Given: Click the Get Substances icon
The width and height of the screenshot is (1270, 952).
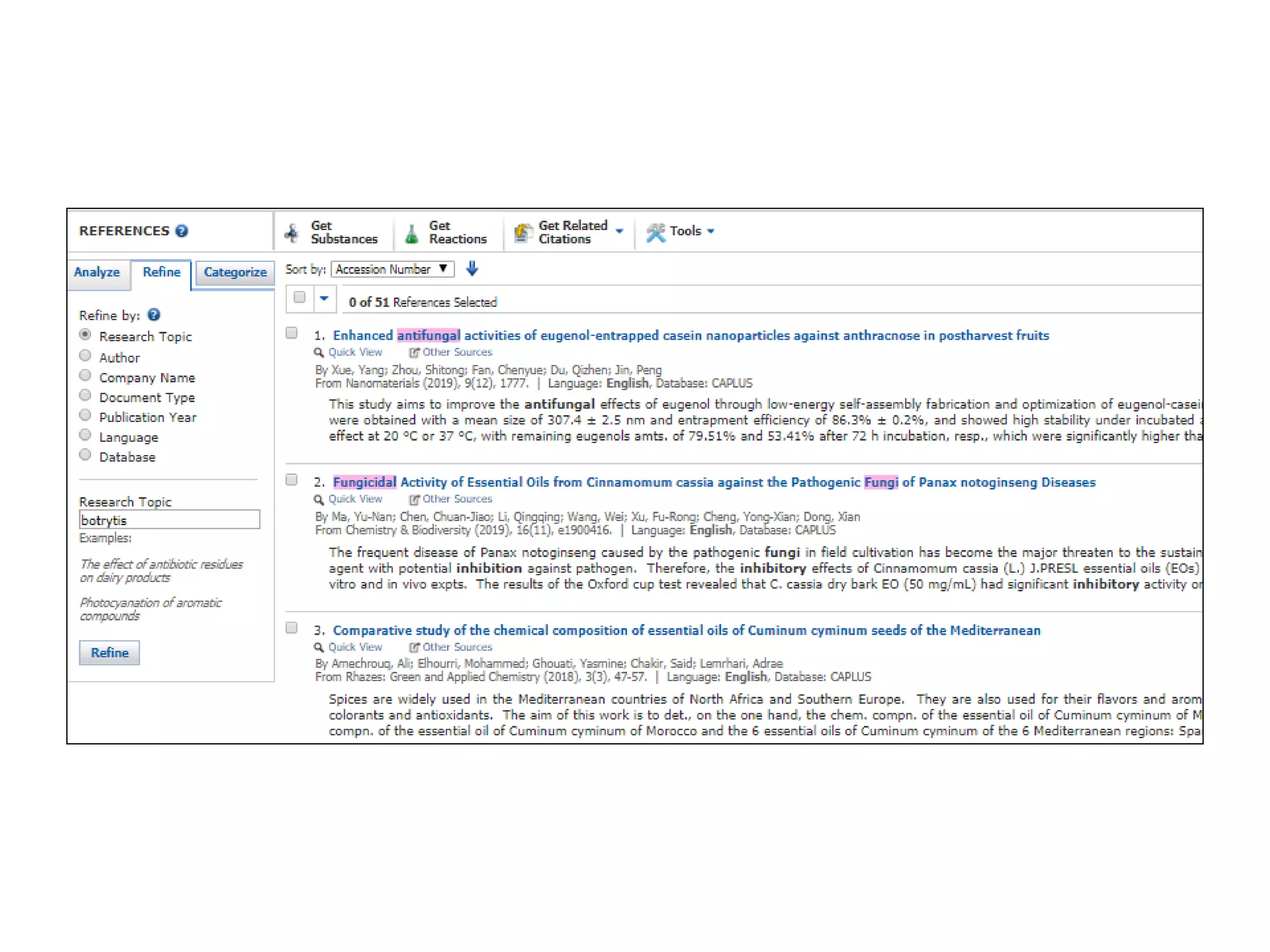Looking at the screenshot, I should 292,233.
